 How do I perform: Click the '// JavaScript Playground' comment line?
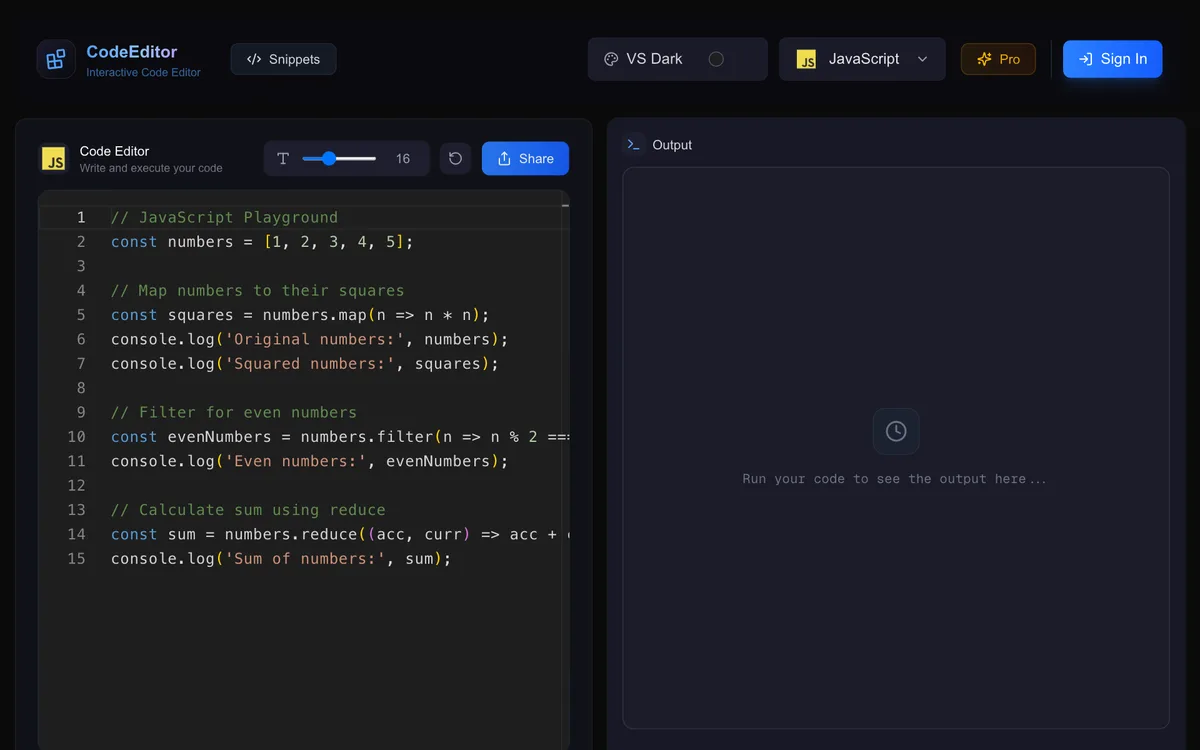coord(224,217)
